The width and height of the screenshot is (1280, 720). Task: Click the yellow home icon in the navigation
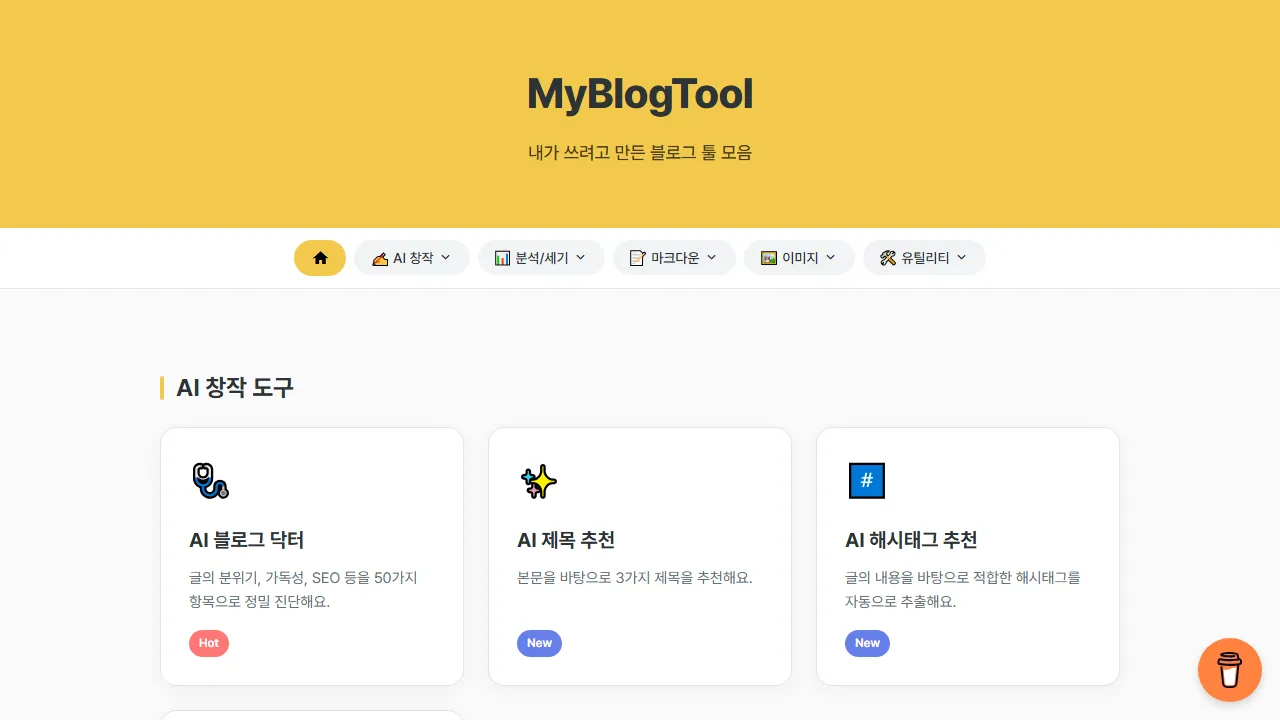click(320, 257)
